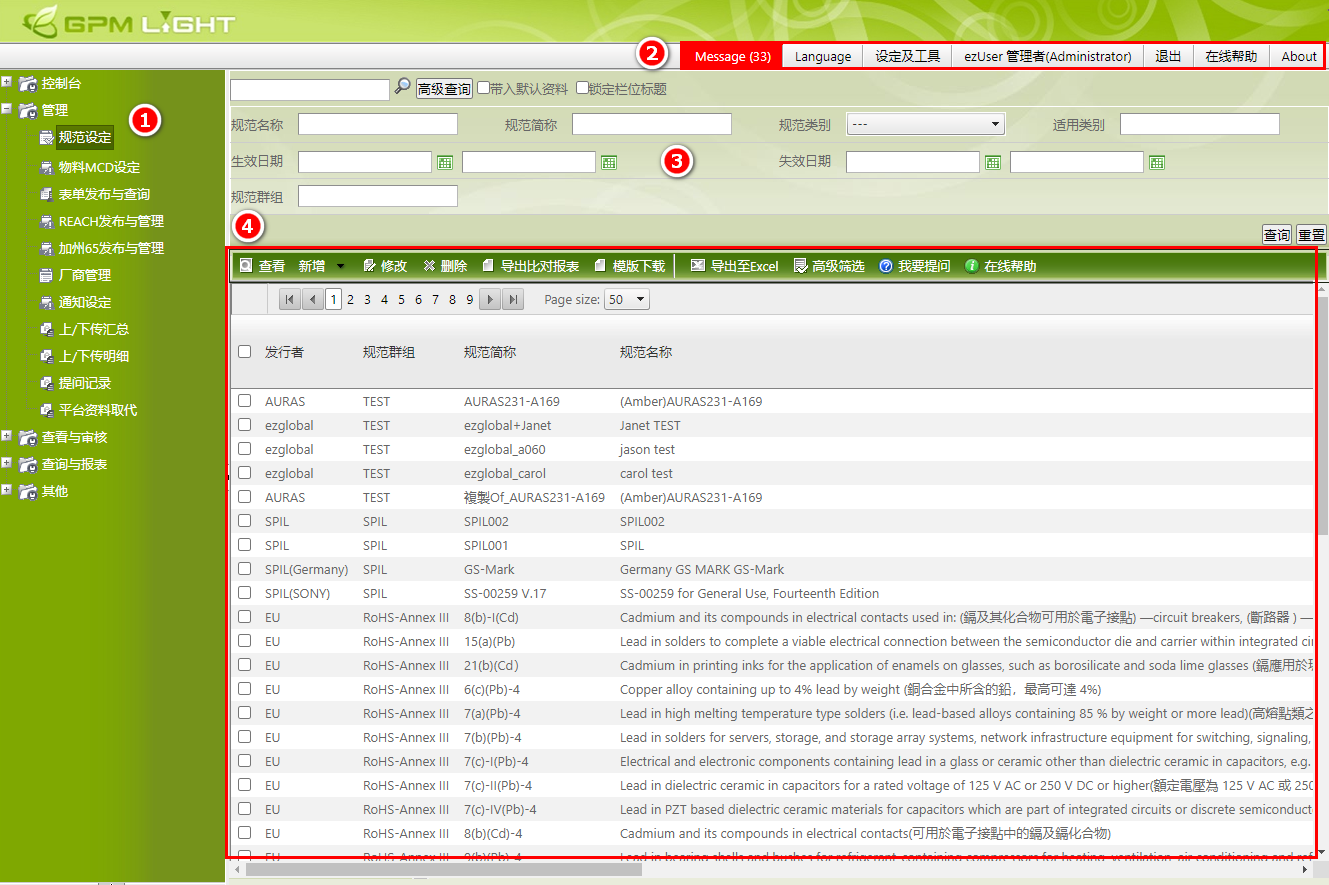Click the magnifier search icon
The height and width of the screenshot is (885, 1329).
(x=402, y=87)
